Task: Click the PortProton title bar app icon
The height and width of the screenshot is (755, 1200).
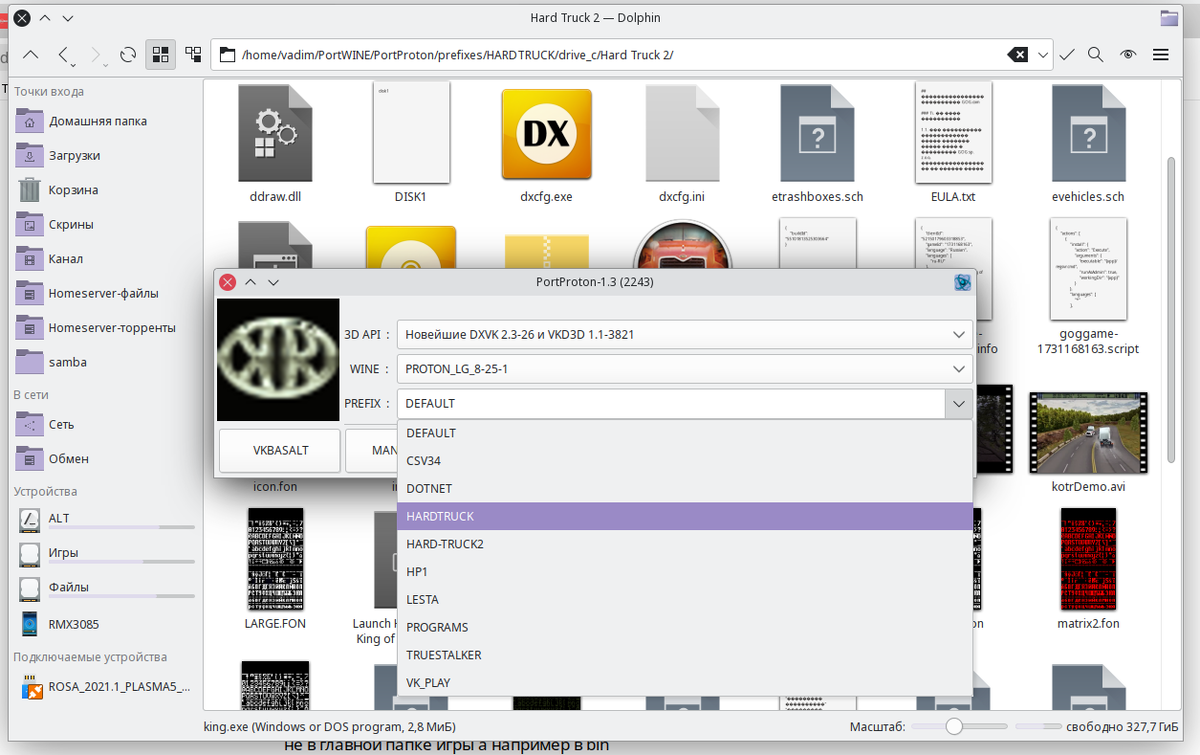Action: (x=963, y=282)
